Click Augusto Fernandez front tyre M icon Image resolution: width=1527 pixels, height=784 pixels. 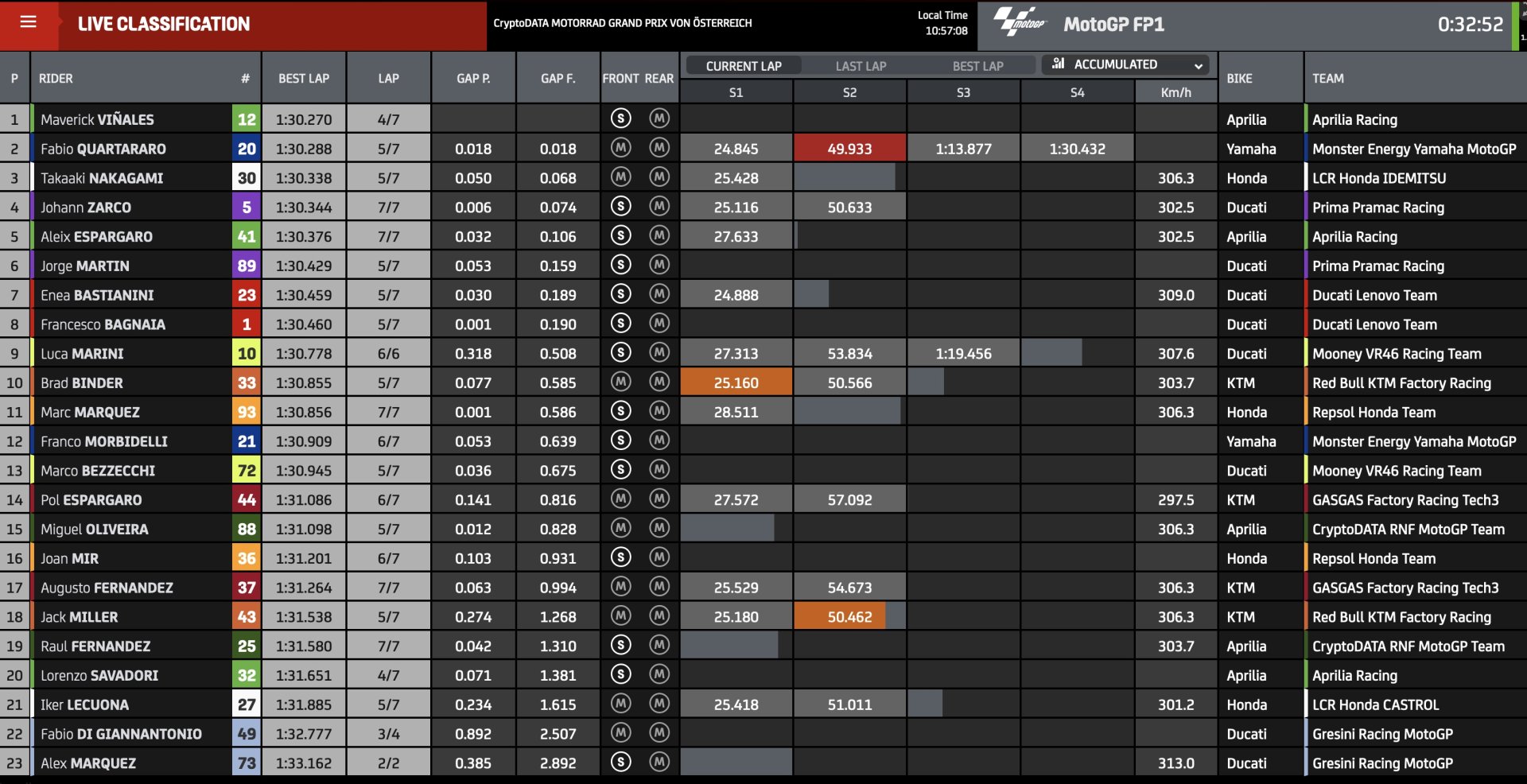[x=621, y=586]
